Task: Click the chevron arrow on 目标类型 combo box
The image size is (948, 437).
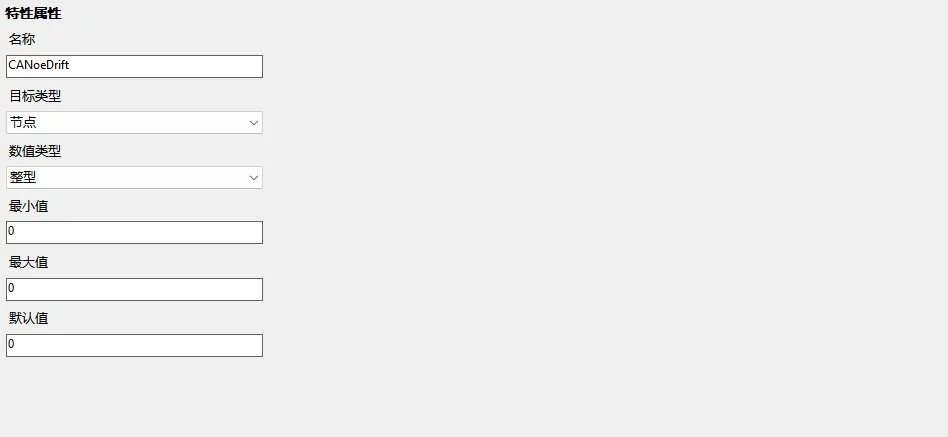Action: [253, 123]
